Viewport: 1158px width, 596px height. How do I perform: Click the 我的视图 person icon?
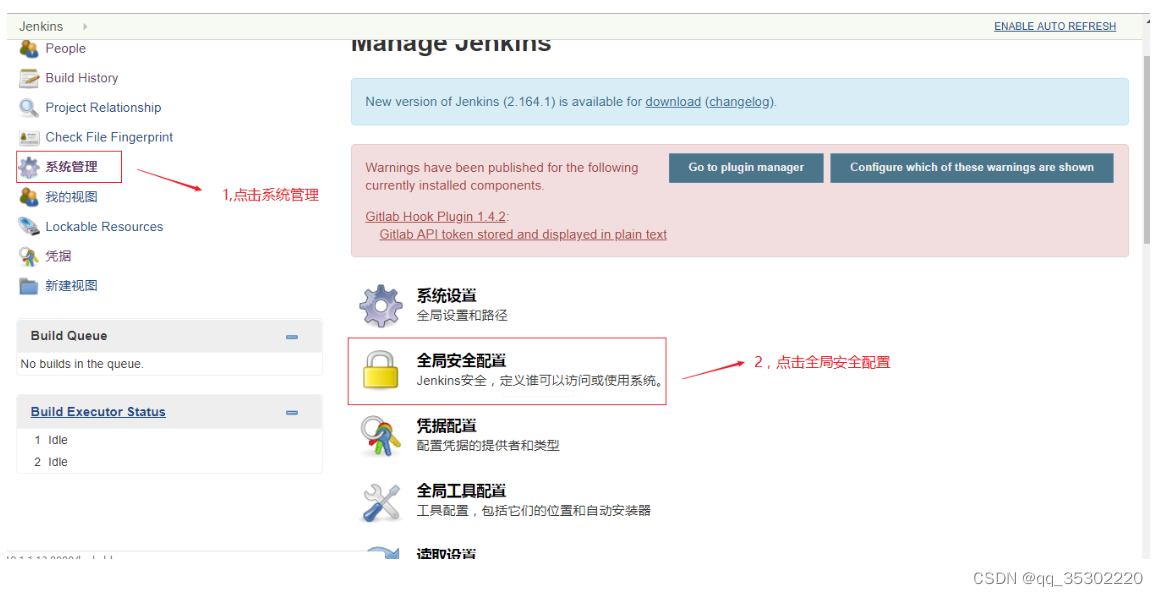pyautogui.click(x=29, y=196)
